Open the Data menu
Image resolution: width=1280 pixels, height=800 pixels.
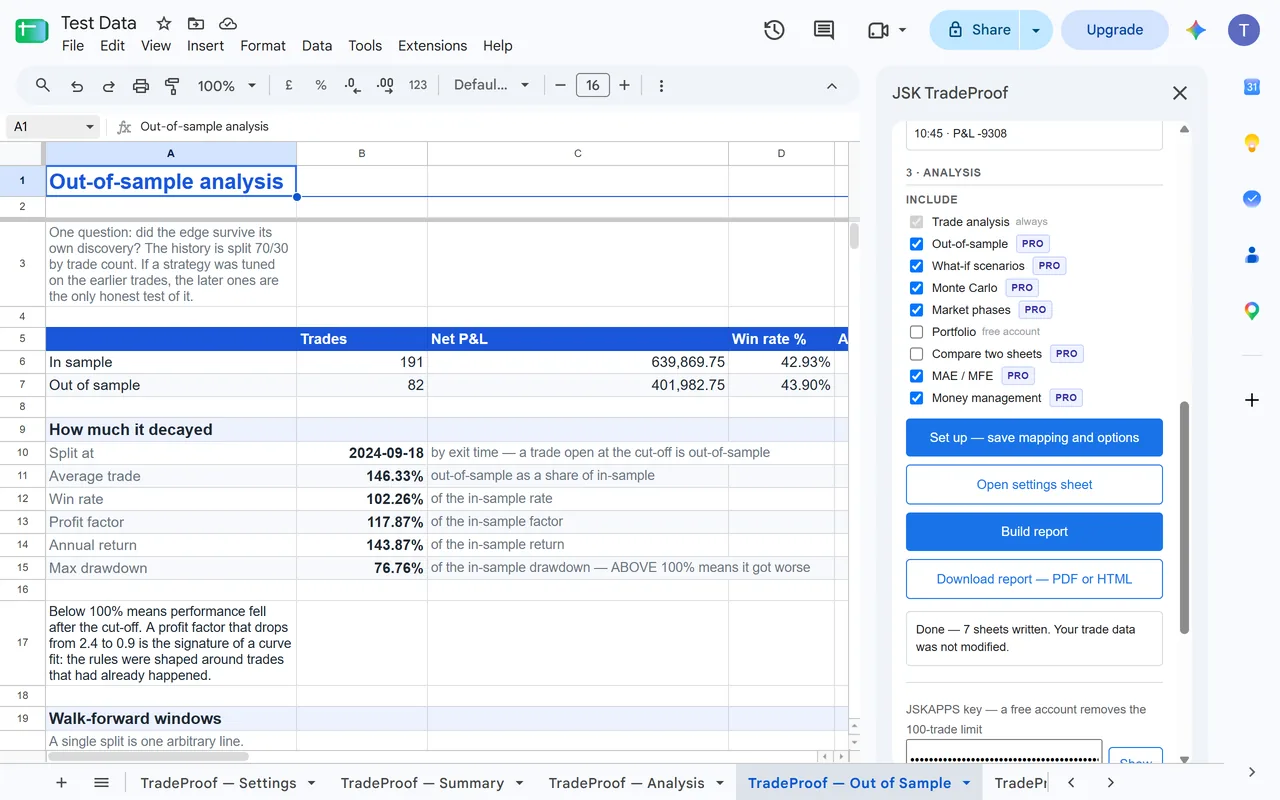317,46
